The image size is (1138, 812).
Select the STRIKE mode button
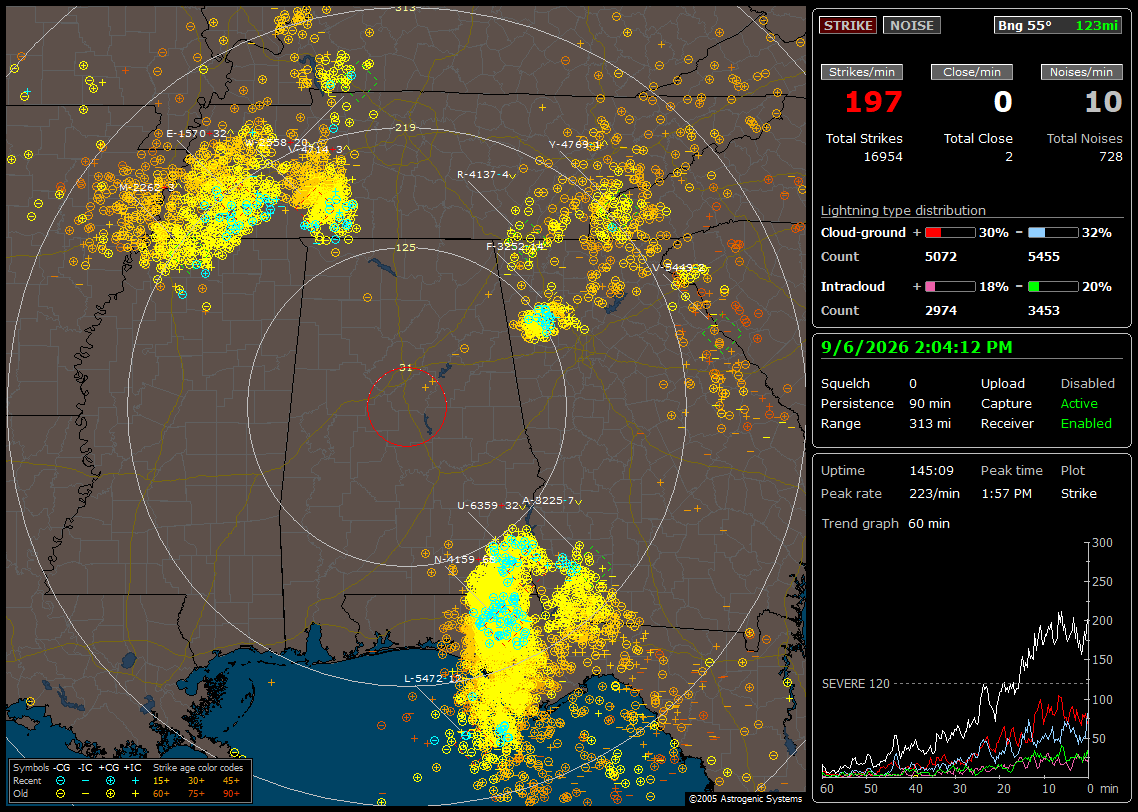(x=848, y=25)
